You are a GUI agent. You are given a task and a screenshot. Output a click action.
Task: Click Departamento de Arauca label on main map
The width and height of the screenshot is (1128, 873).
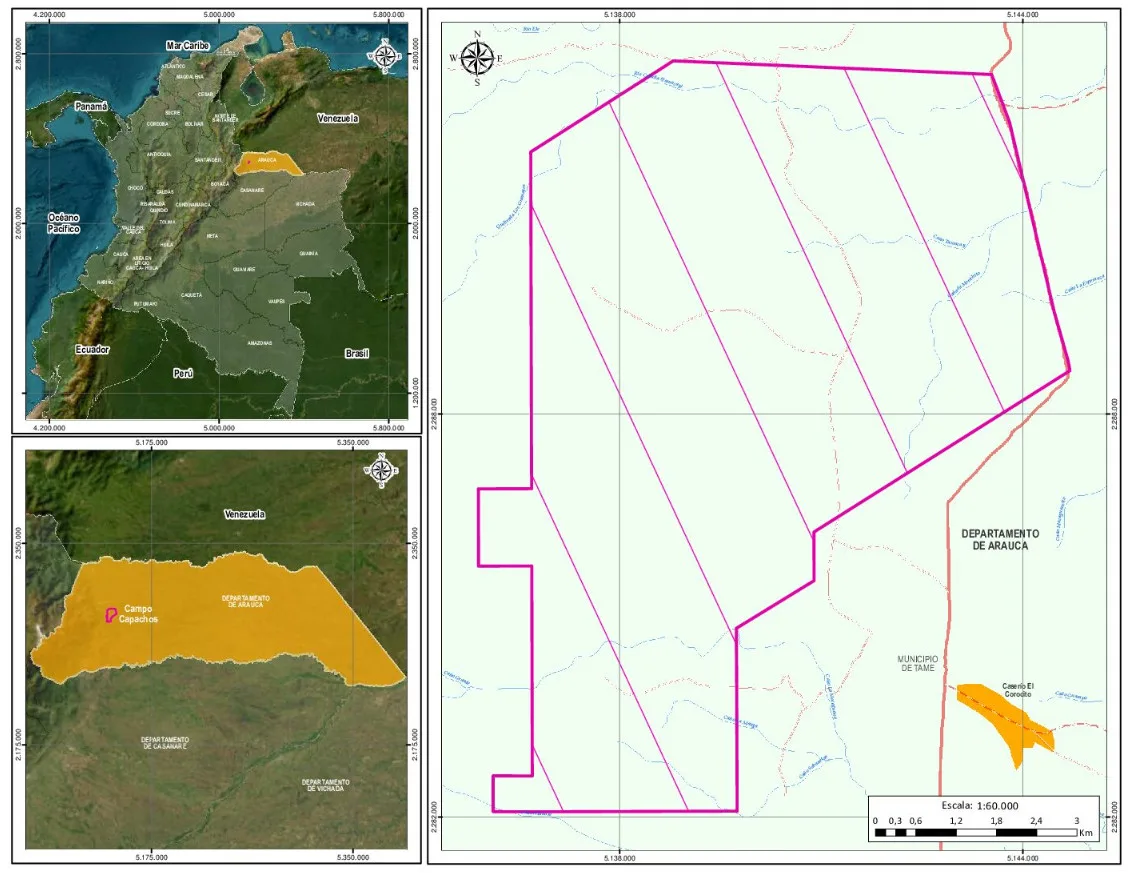point(1000,539)
